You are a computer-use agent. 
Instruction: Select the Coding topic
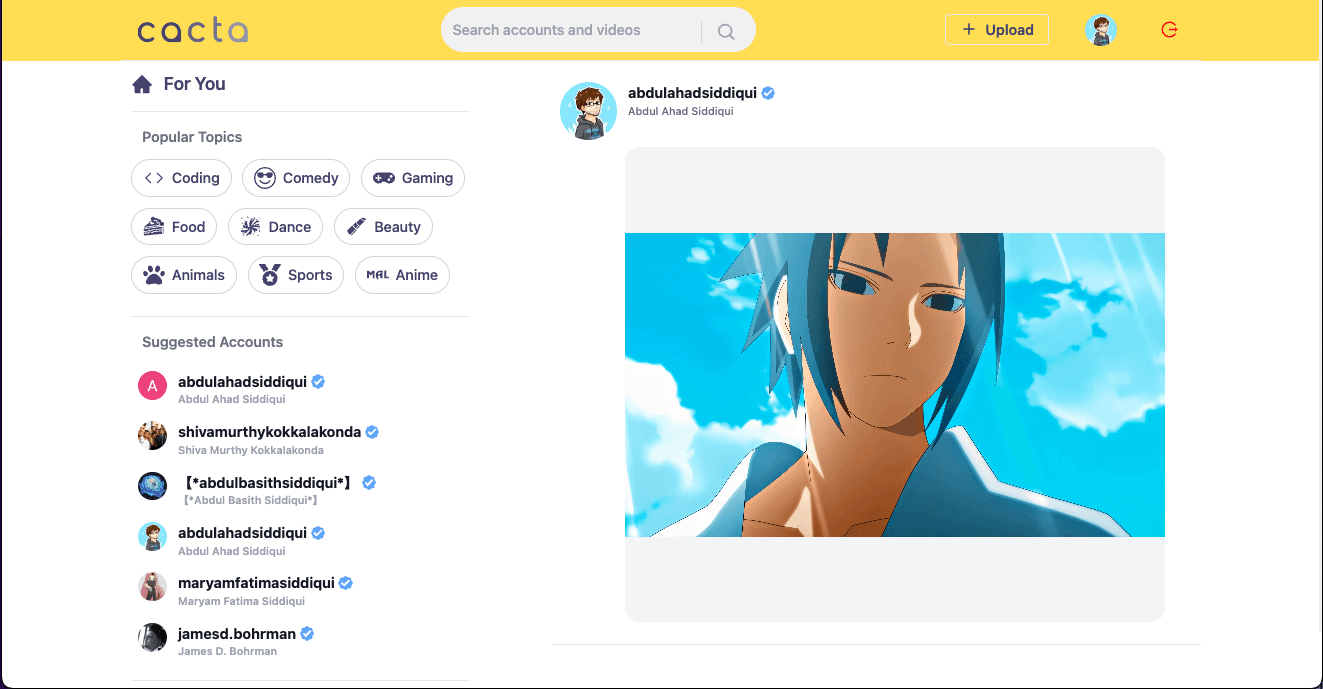pos(182,178)
